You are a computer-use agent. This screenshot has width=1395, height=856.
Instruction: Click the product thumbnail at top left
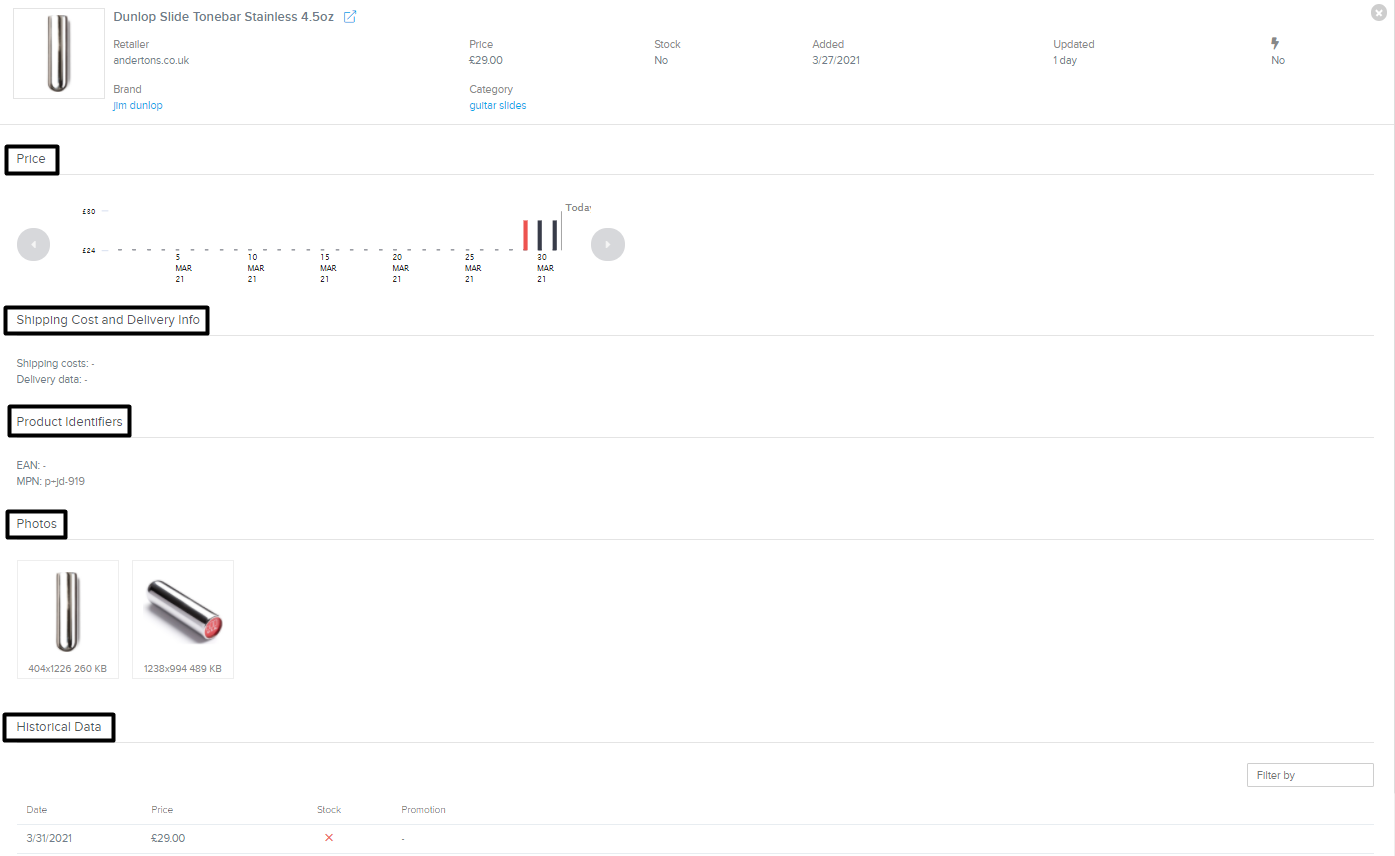(x=59, y=54)
